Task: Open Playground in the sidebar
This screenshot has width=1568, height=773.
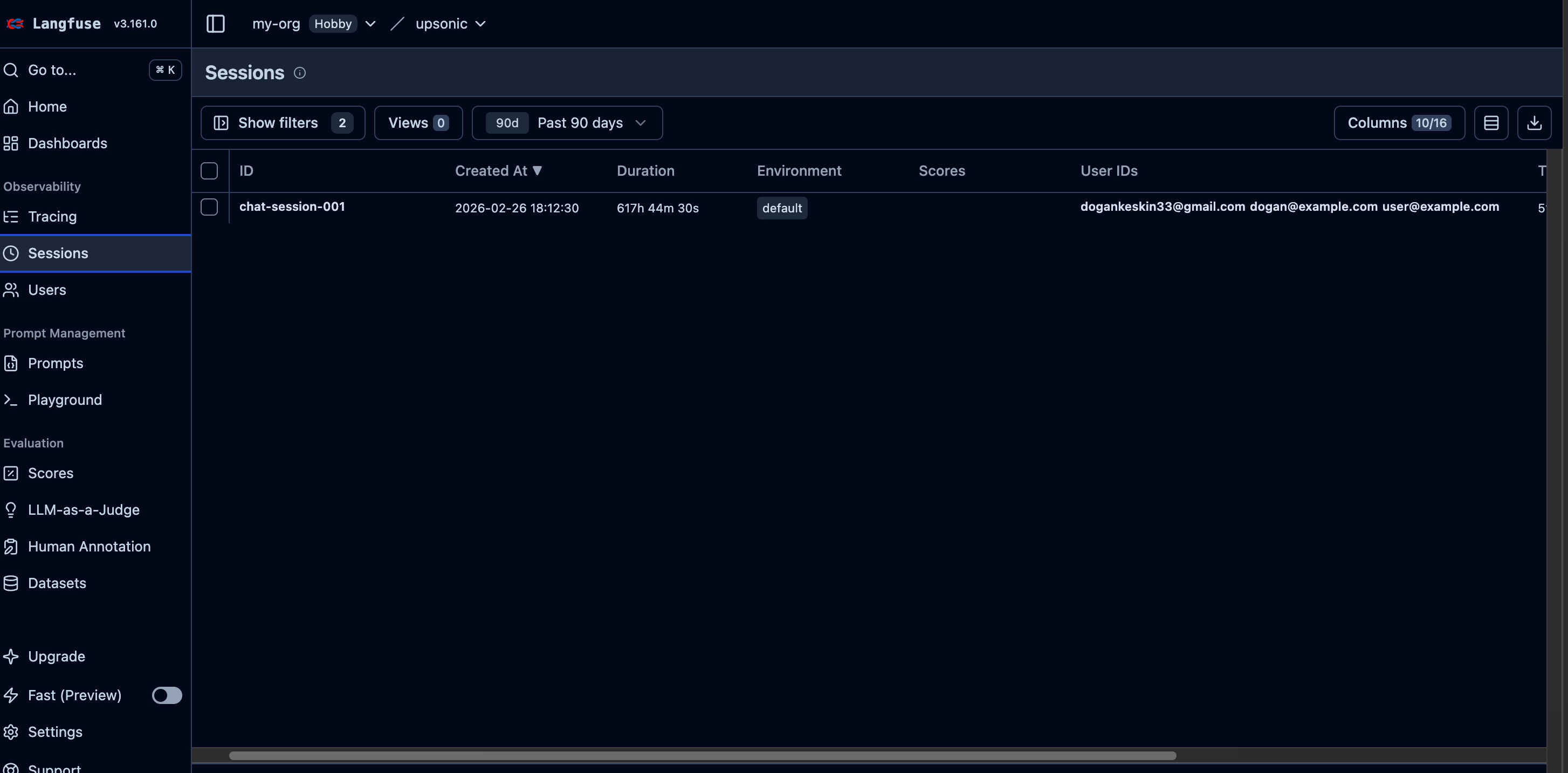Action: click(65, 400)
